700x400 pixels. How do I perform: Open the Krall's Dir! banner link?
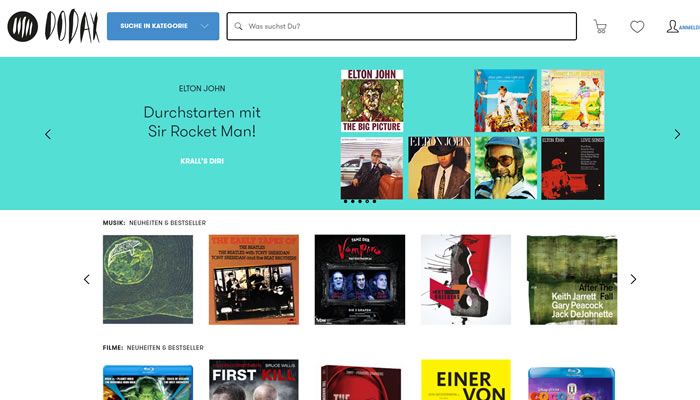pyautogui.click(x=202, y=161)
